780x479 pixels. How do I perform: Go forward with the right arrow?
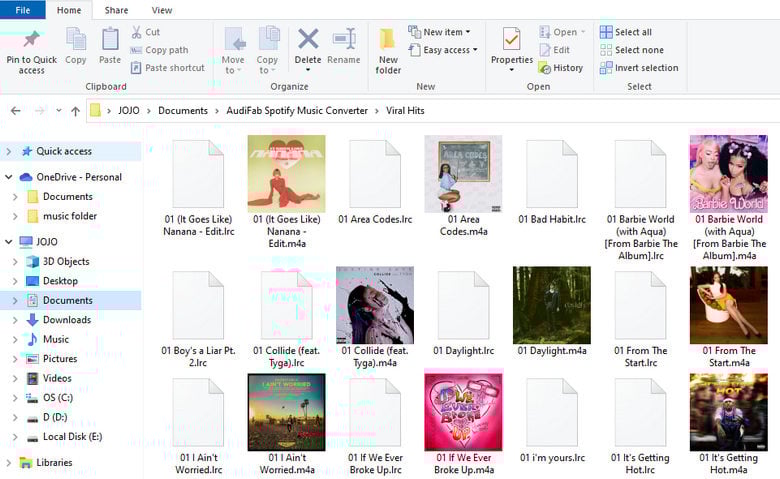point(40,110)
